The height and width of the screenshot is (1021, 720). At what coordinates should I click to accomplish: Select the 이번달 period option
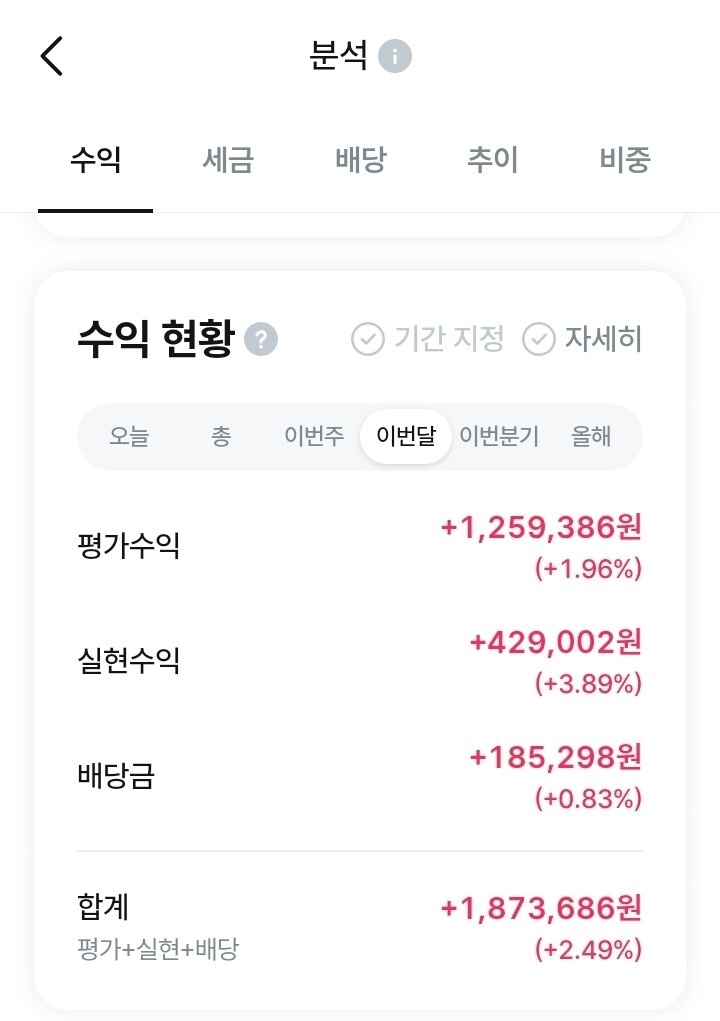click(406, 436)
